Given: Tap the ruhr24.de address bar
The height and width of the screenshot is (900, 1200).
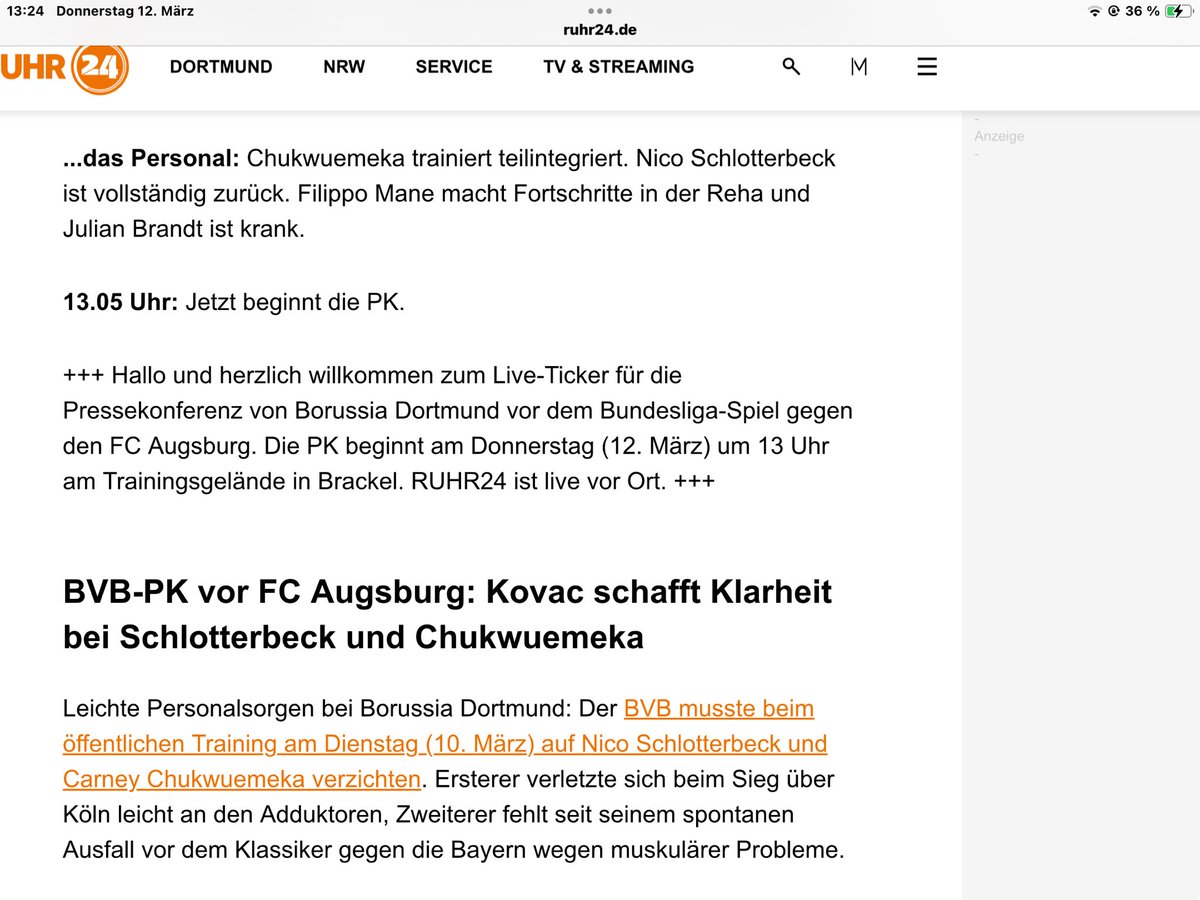Looking at the screenshot, I should pos(600,30).
